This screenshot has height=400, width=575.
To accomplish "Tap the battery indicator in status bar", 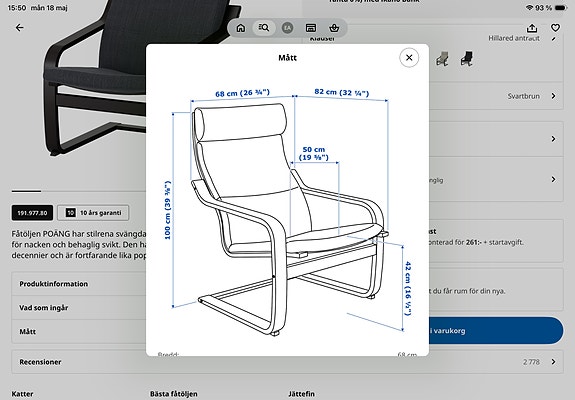I will click(x=561, y=8).
